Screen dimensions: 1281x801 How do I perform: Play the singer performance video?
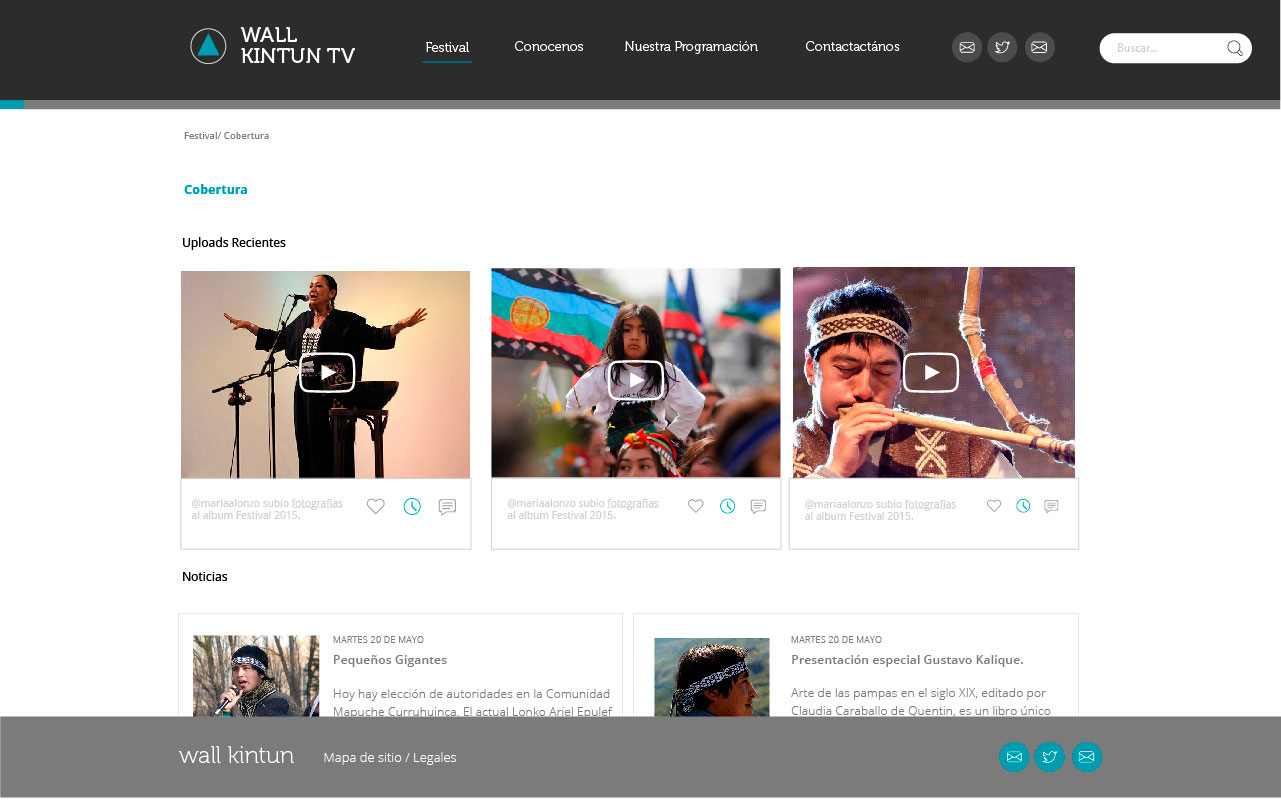pyautogui.click(x=327, y=373)
